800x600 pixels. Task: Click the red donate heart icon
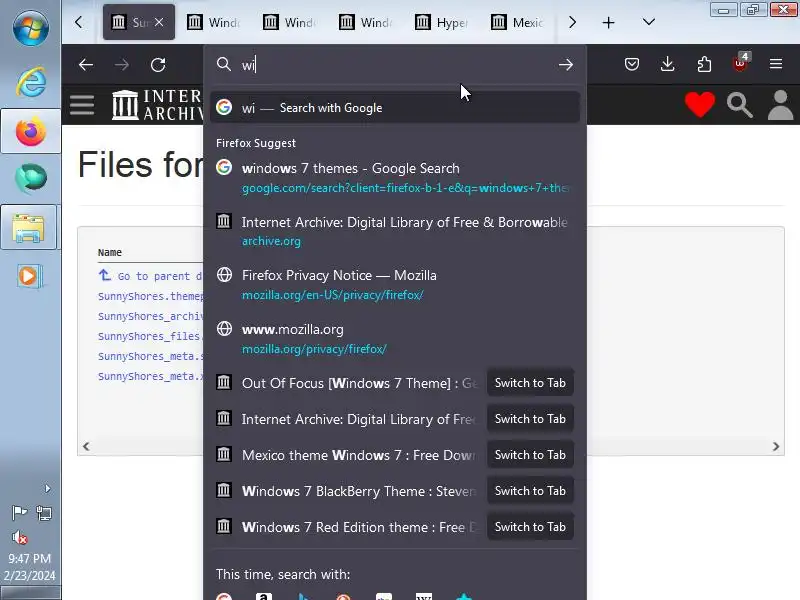(700, 105)
